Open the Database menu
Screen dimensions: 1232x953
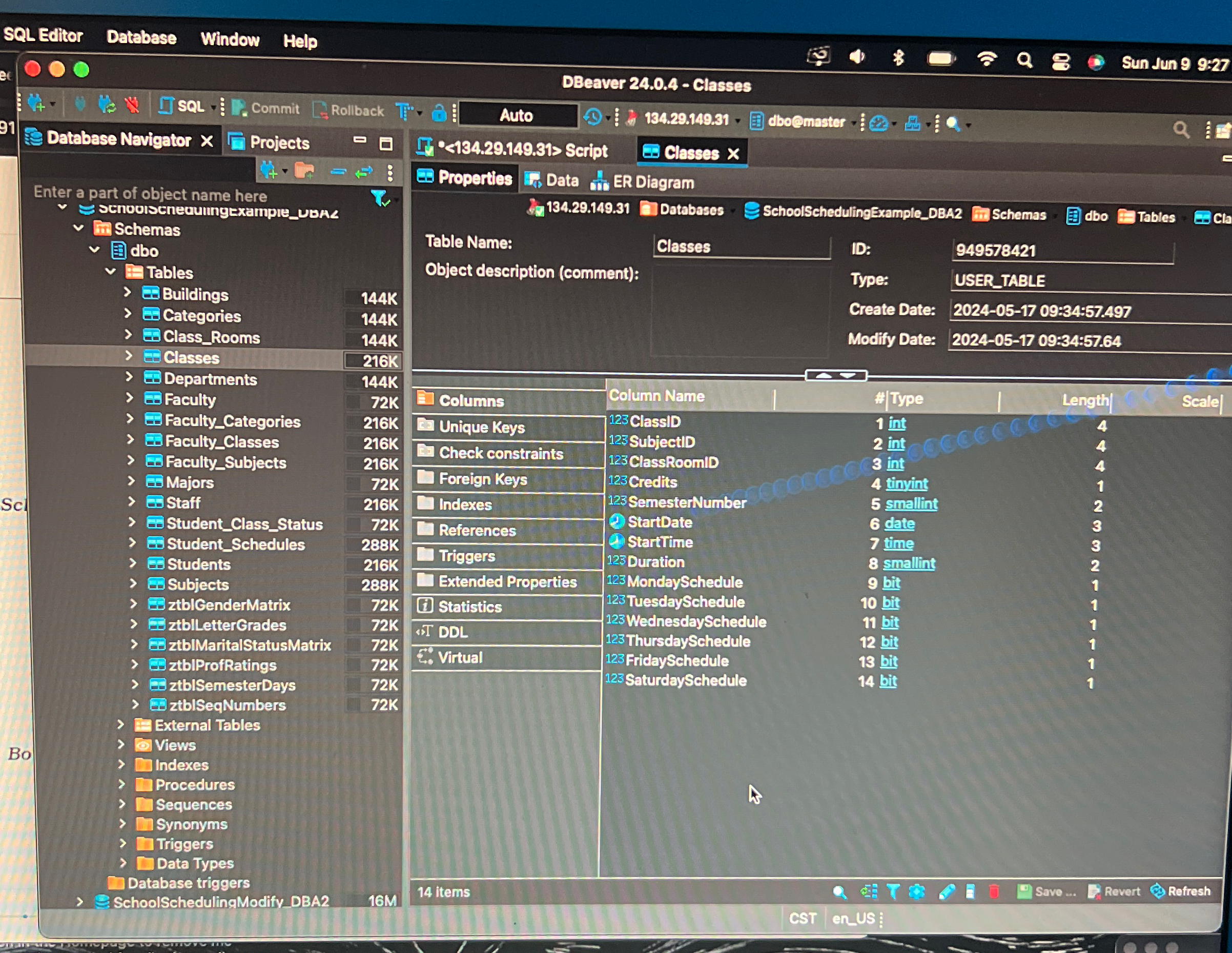(x=141, y=38)
